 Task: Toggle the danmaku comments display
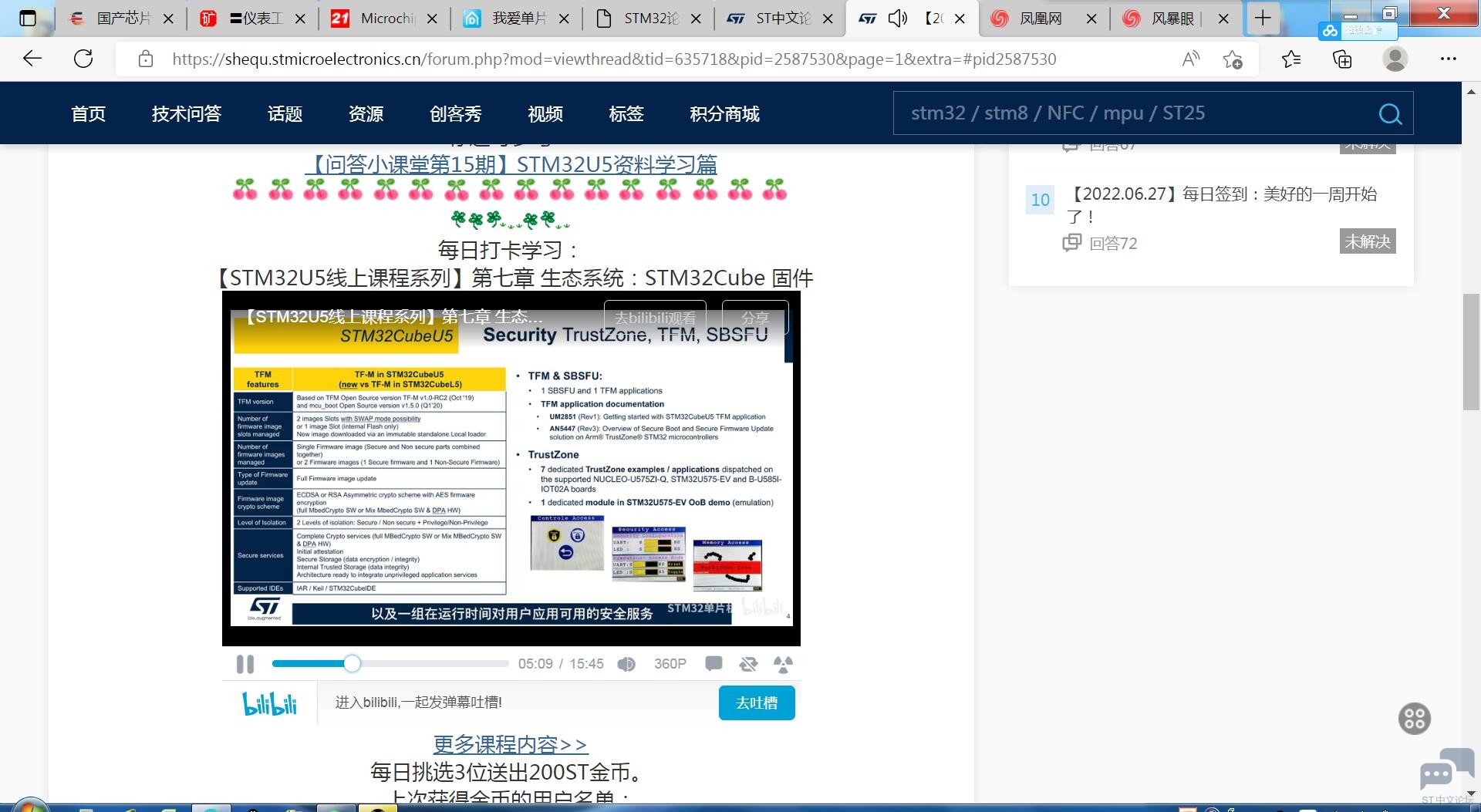click(x=714, y=664)
